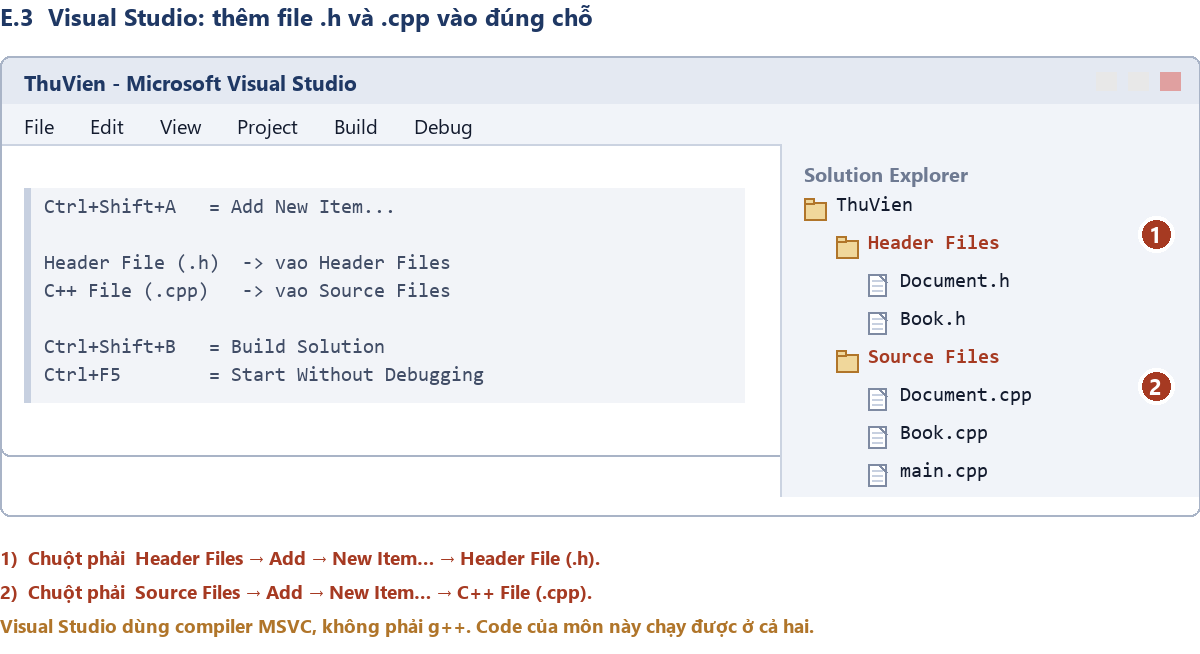Open the File menu
Viewport: 1200px width, 654px height.
coord(39,127)
